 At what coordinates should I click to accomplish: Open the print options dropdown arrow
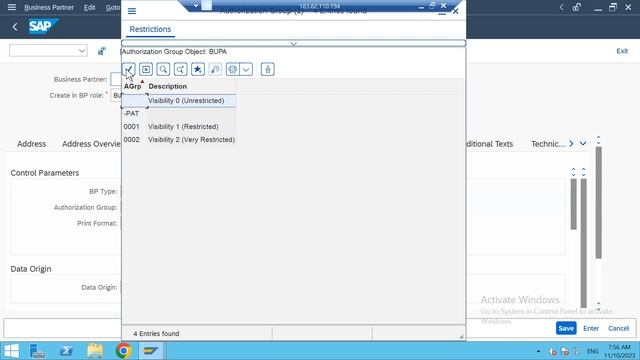246,69
